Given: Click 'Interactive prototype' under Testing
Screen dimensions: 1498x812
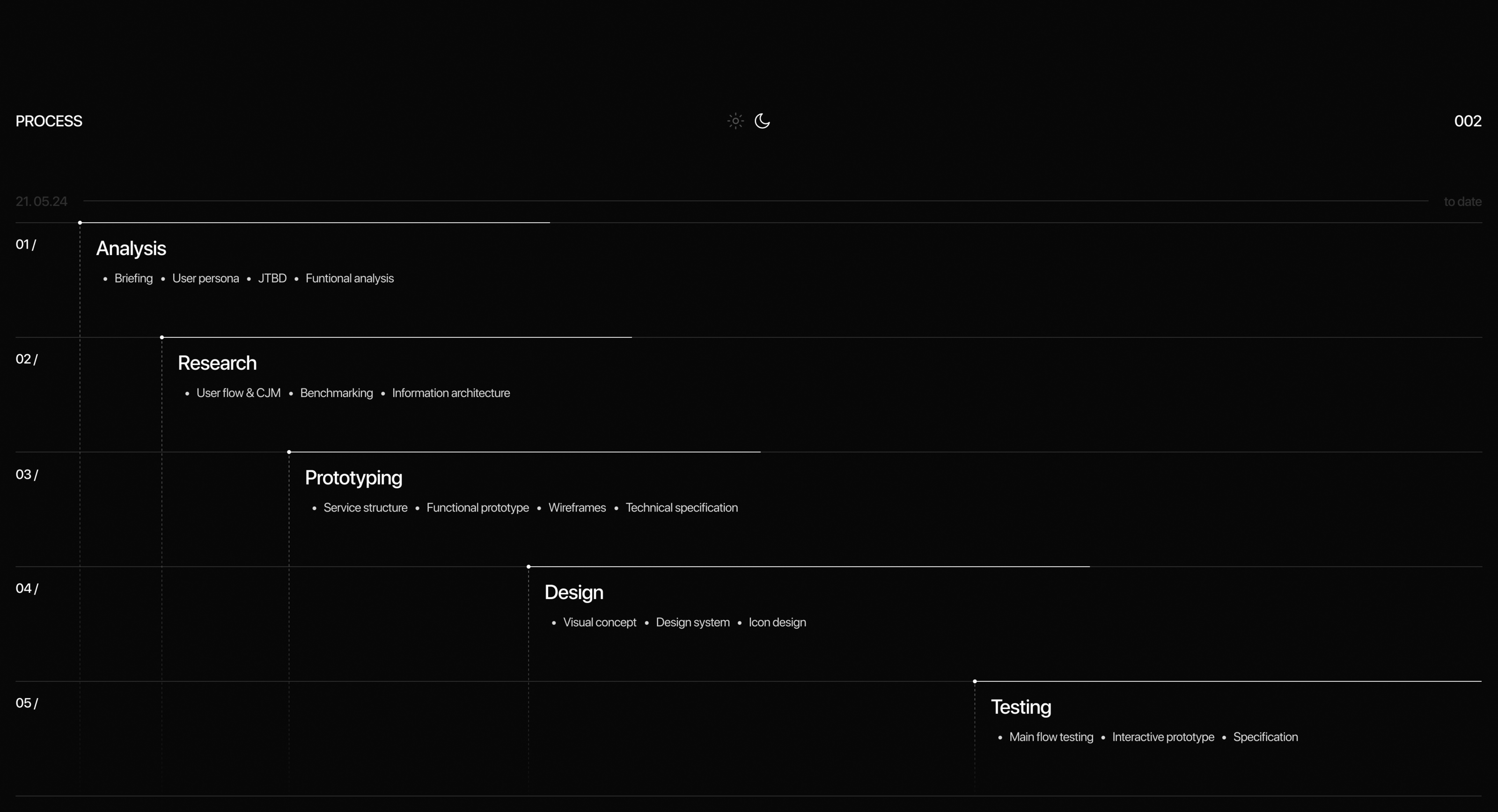Looking at the screenshot, I should pyautogui.click(x=1162, y=737).
